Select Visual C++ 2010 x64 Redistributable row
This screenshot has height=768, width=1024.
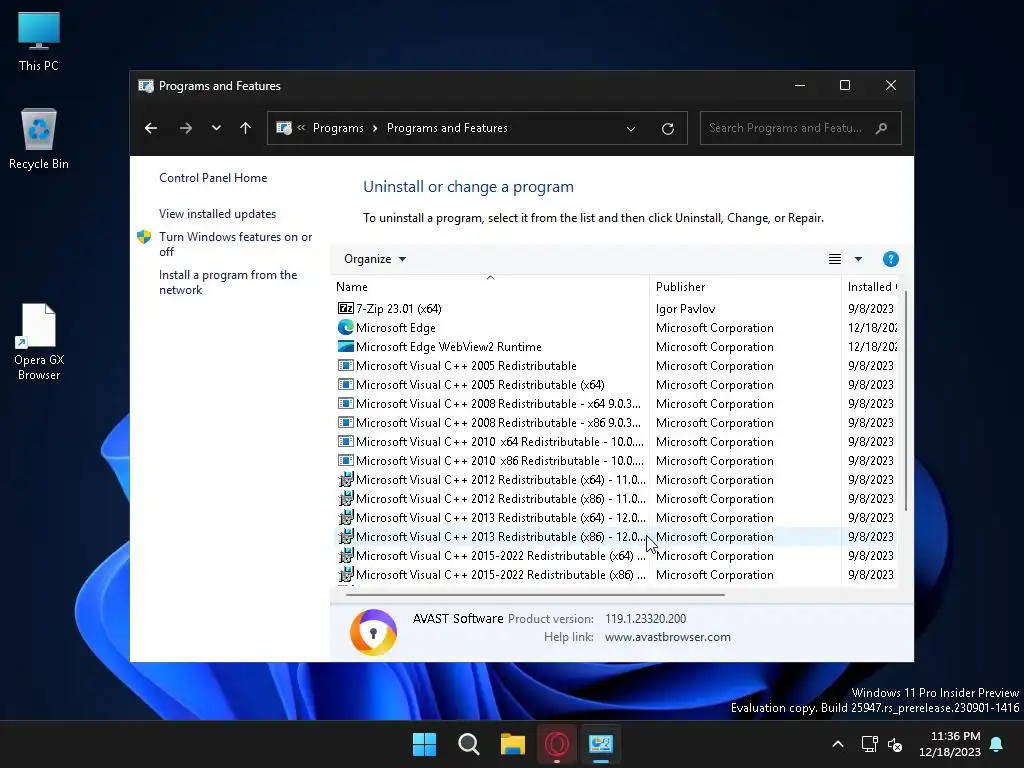pos(617,441)
